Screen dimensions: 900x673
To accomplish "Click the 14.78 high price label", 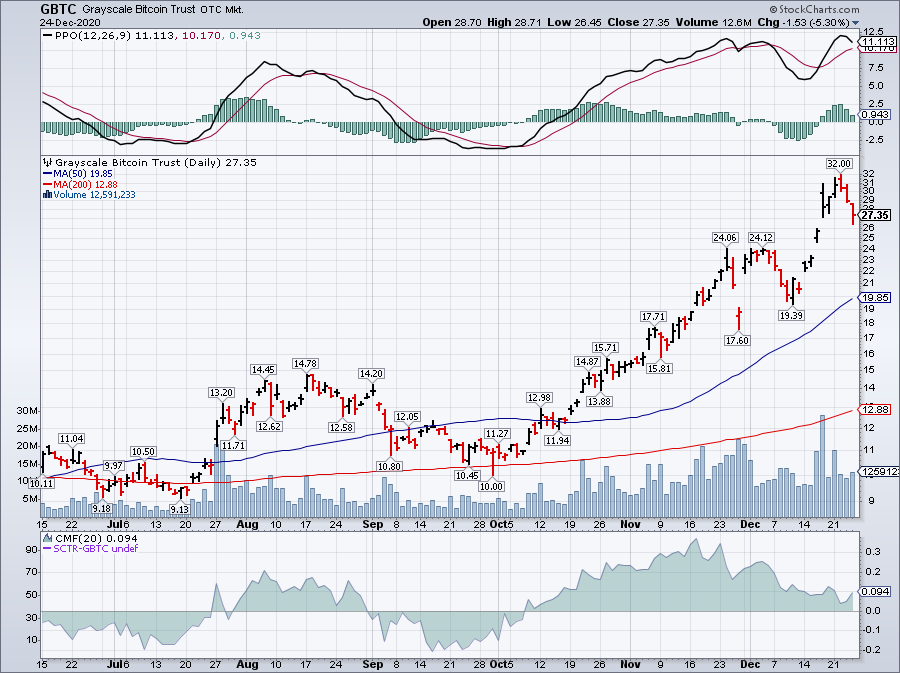I will point(305,364).
